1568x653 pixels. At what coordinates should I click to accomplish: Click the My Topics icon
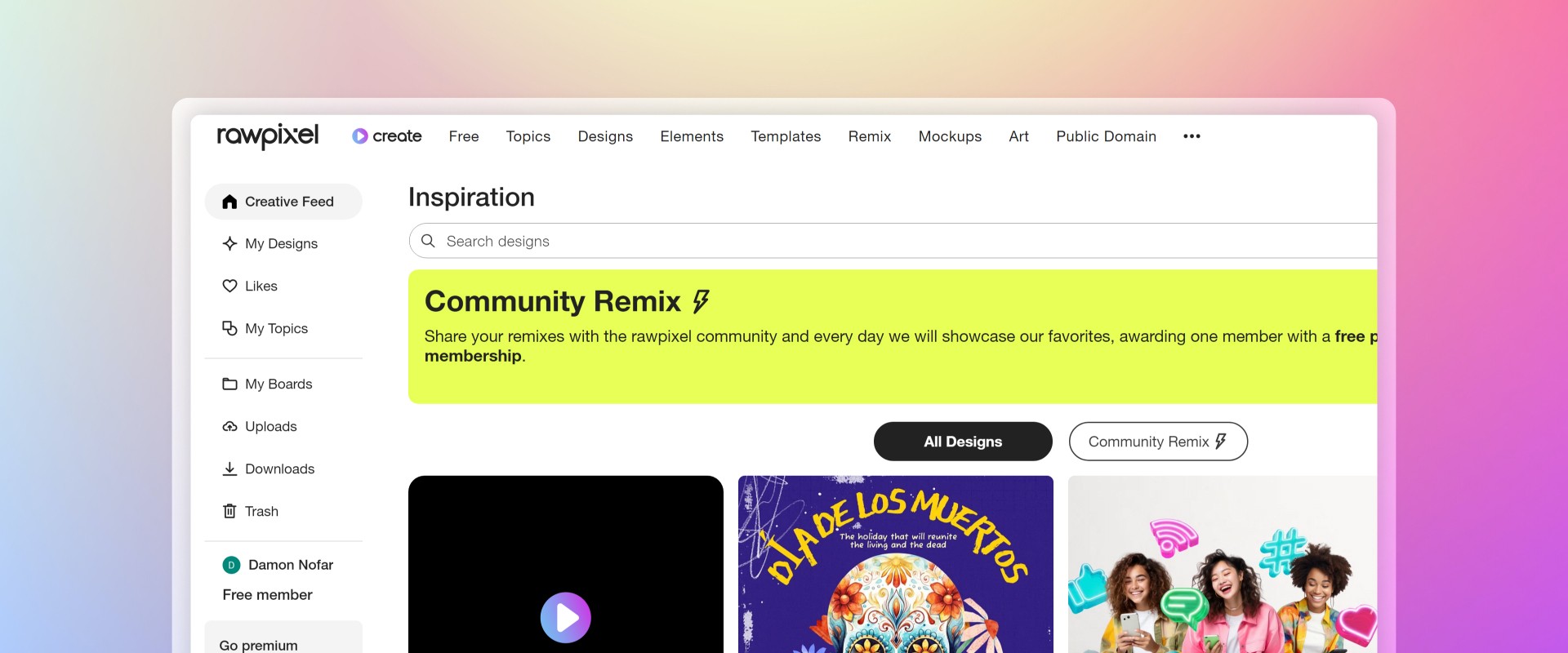click(229, 328)
